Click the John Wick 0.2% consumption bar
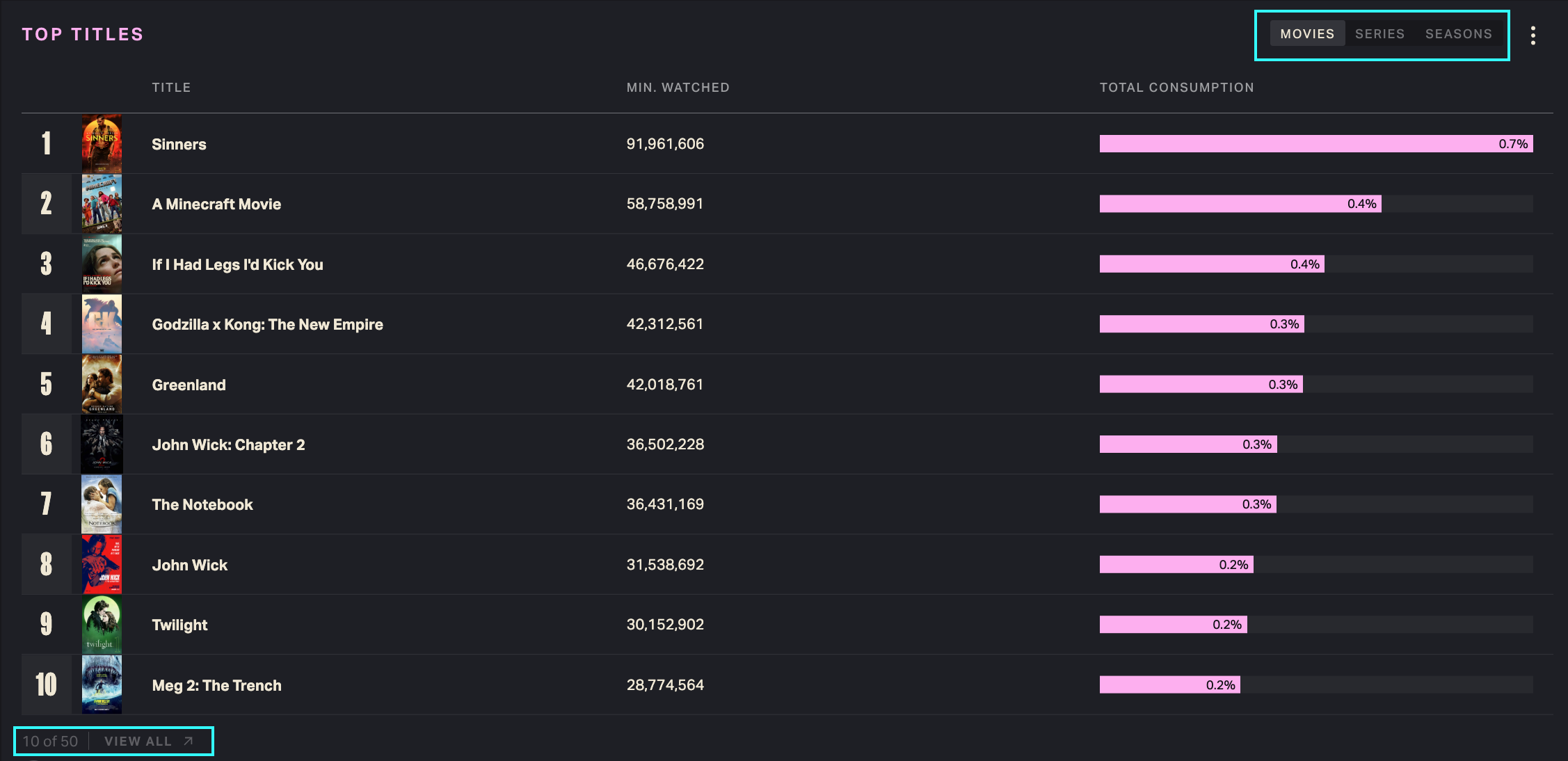1568x761 pixels. [x=1176, y=565]
